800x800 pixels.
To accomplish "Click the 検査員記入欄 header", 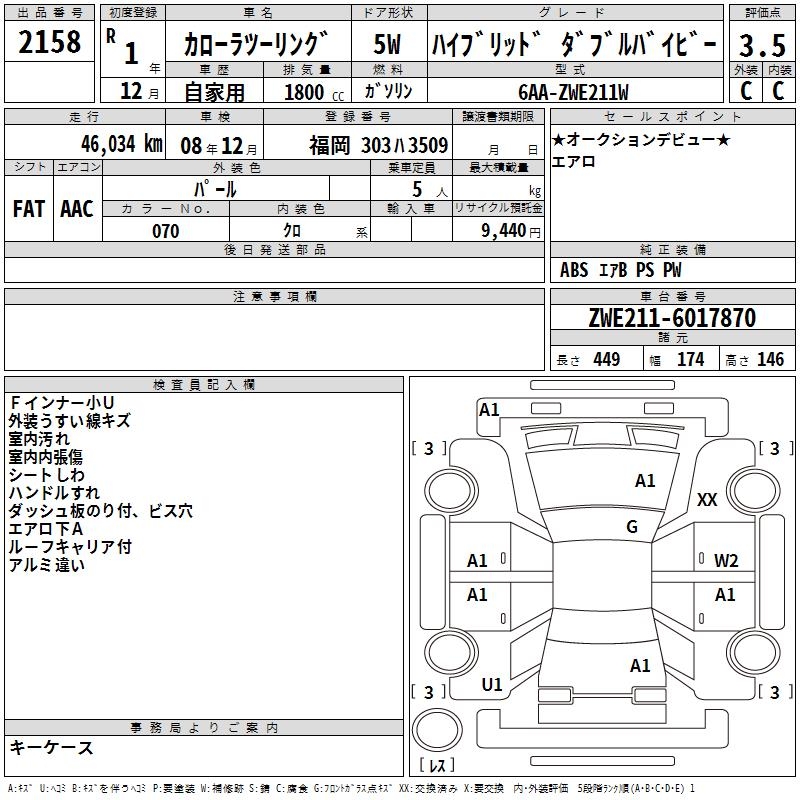I will [x=204, y=385].
